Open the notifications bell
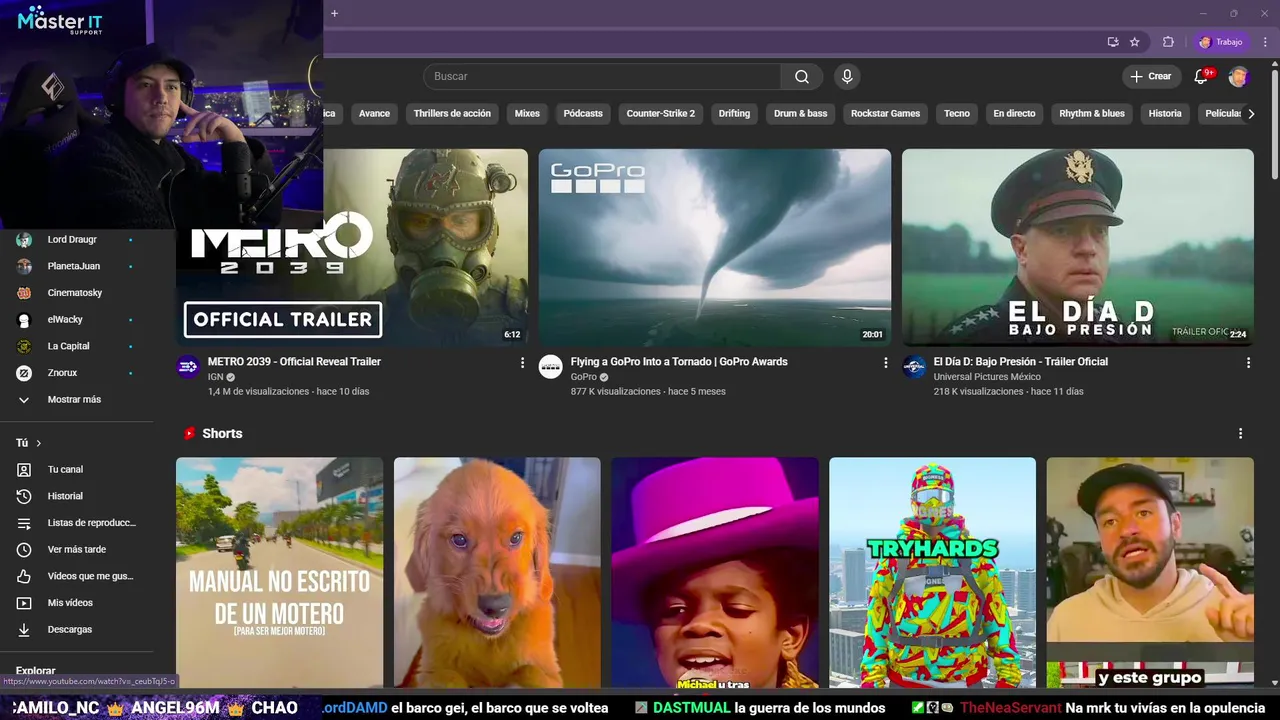Viewport: 1280px width, 720px height. tap(1202, 77)
